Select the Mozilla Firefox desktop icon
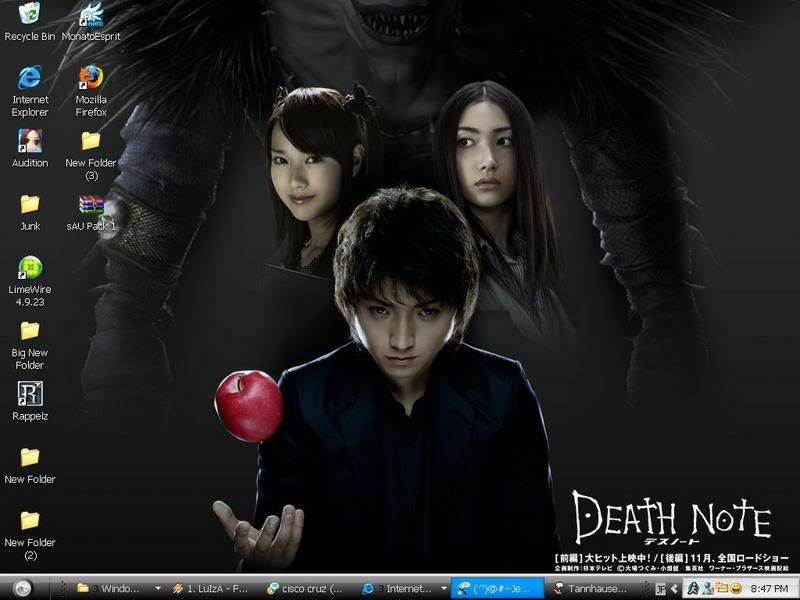 [x=91, y=91]
